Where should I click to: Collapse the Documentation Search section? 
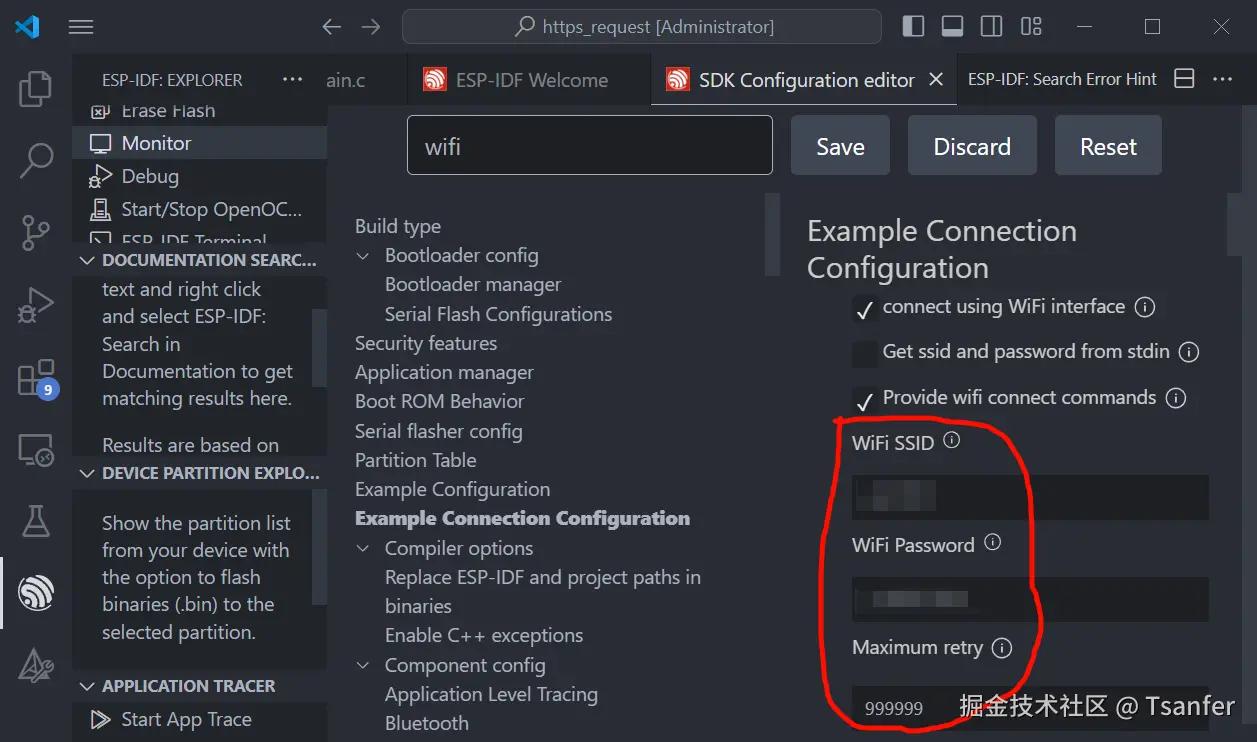(199, 260)
